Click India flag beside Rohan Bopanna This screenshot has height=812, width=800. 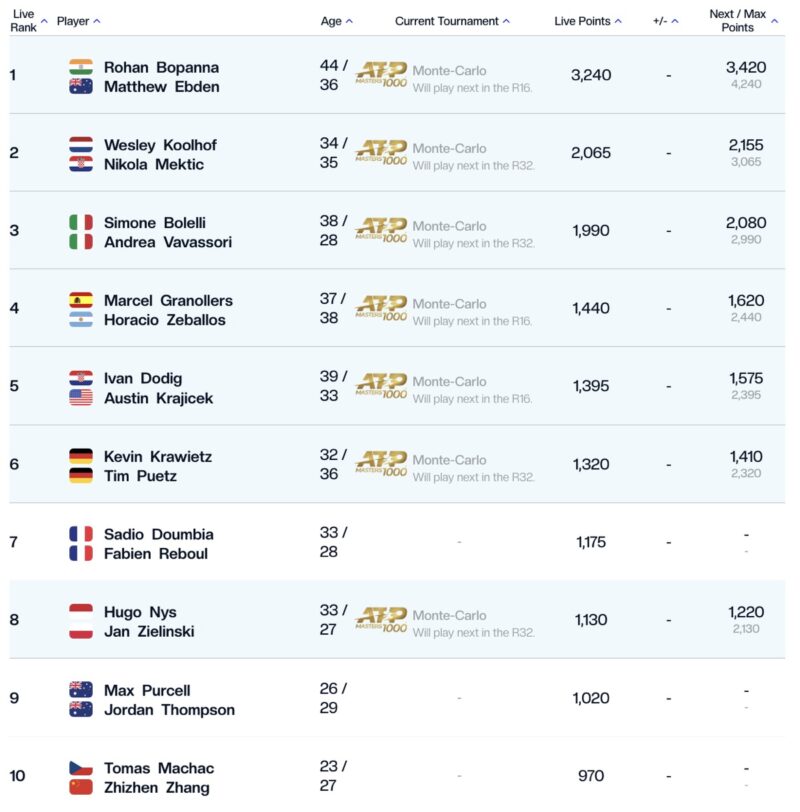click(x=81, y=67)
